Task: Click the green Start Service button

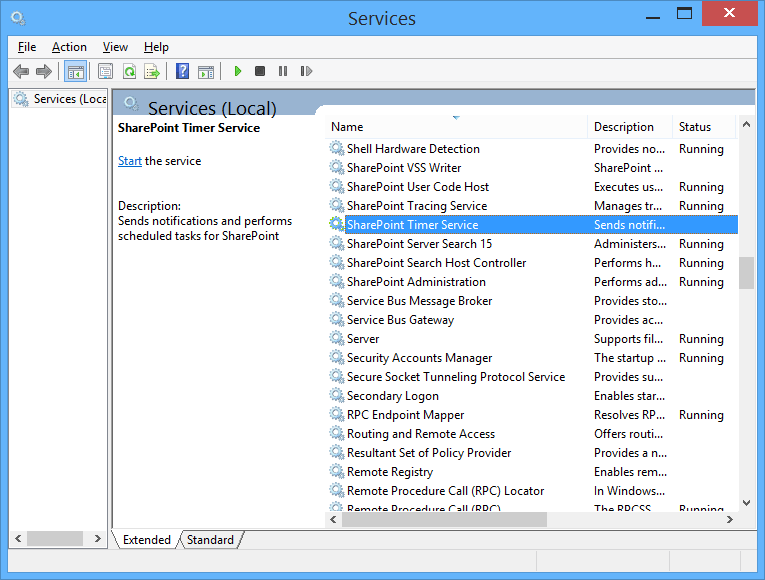Action: pyautogui.click(x=238, y=72)
